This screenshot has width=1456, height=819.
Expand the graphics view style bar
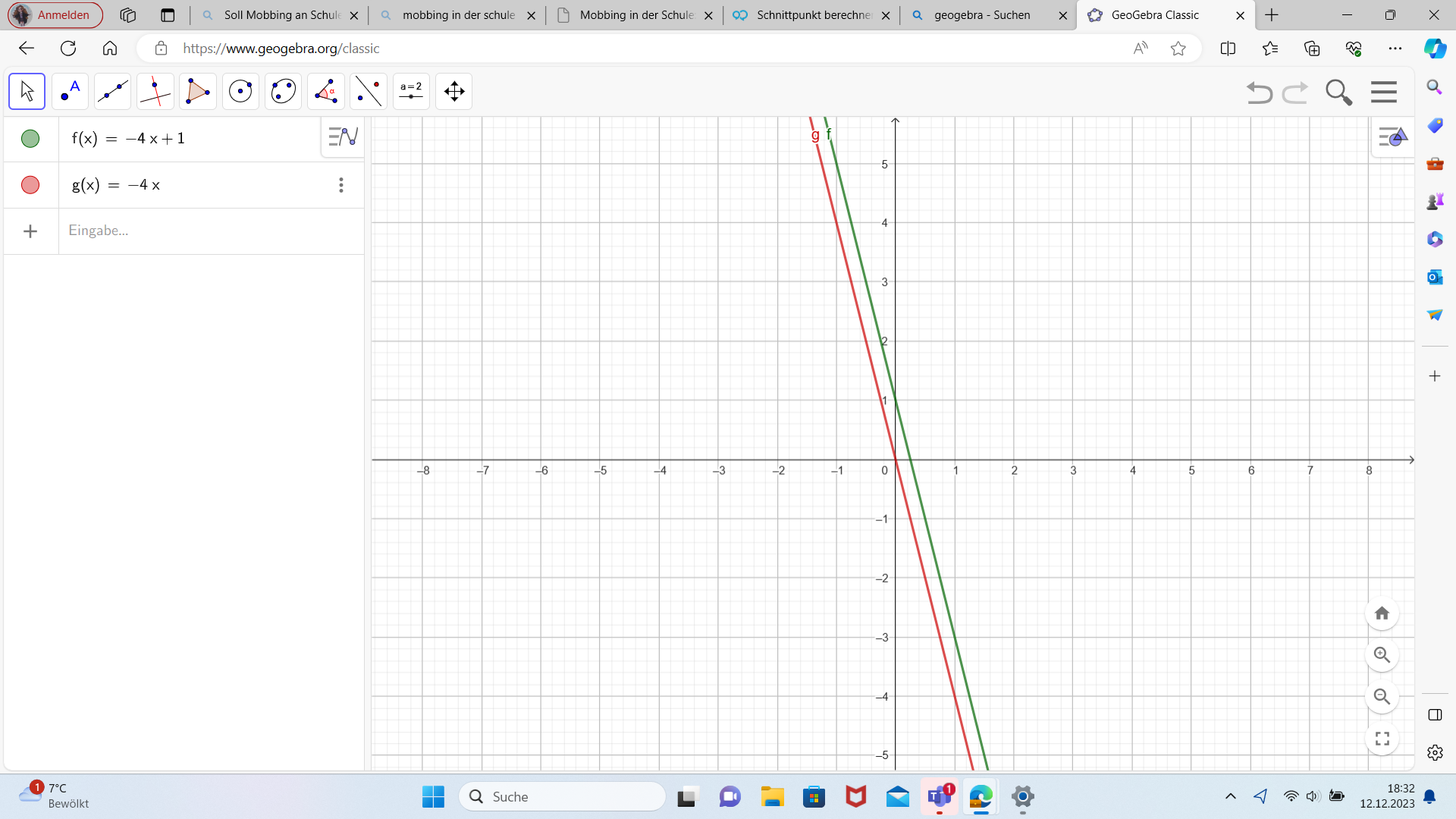(x=1393, y=137)
